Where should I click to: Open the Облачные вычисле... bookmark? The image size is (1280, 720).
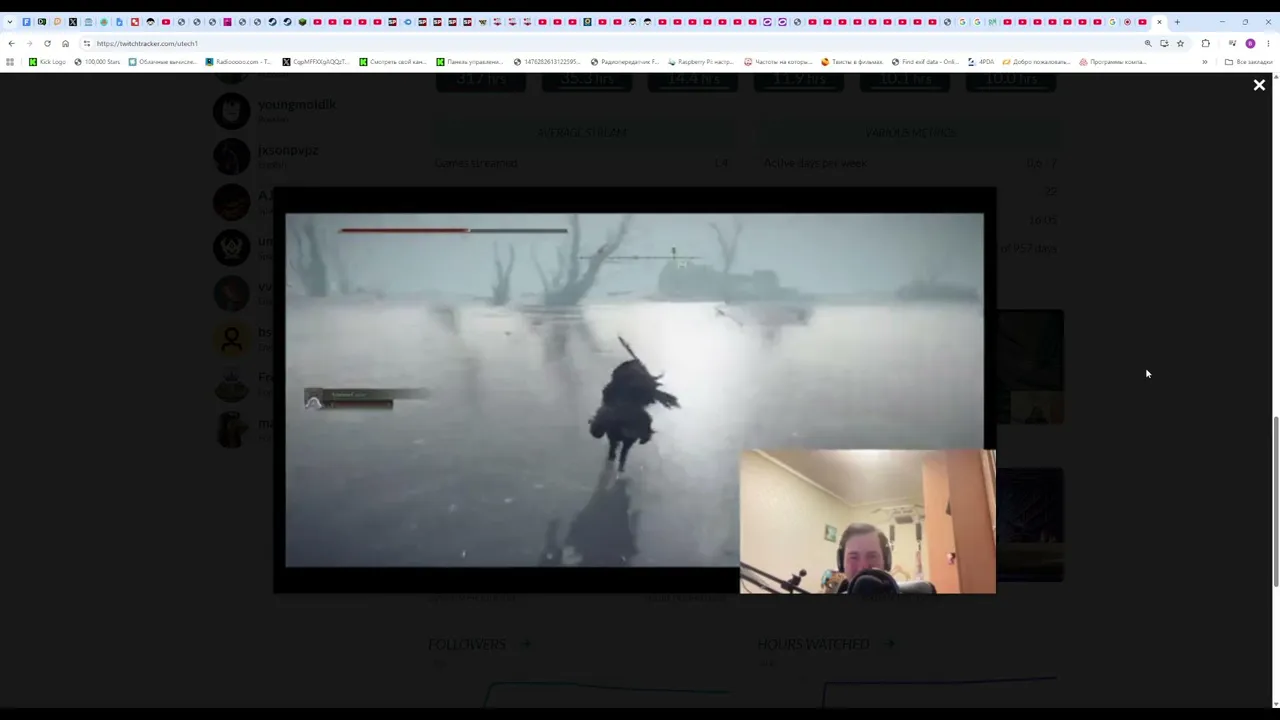pyautogui.click(x=162, y=62)
